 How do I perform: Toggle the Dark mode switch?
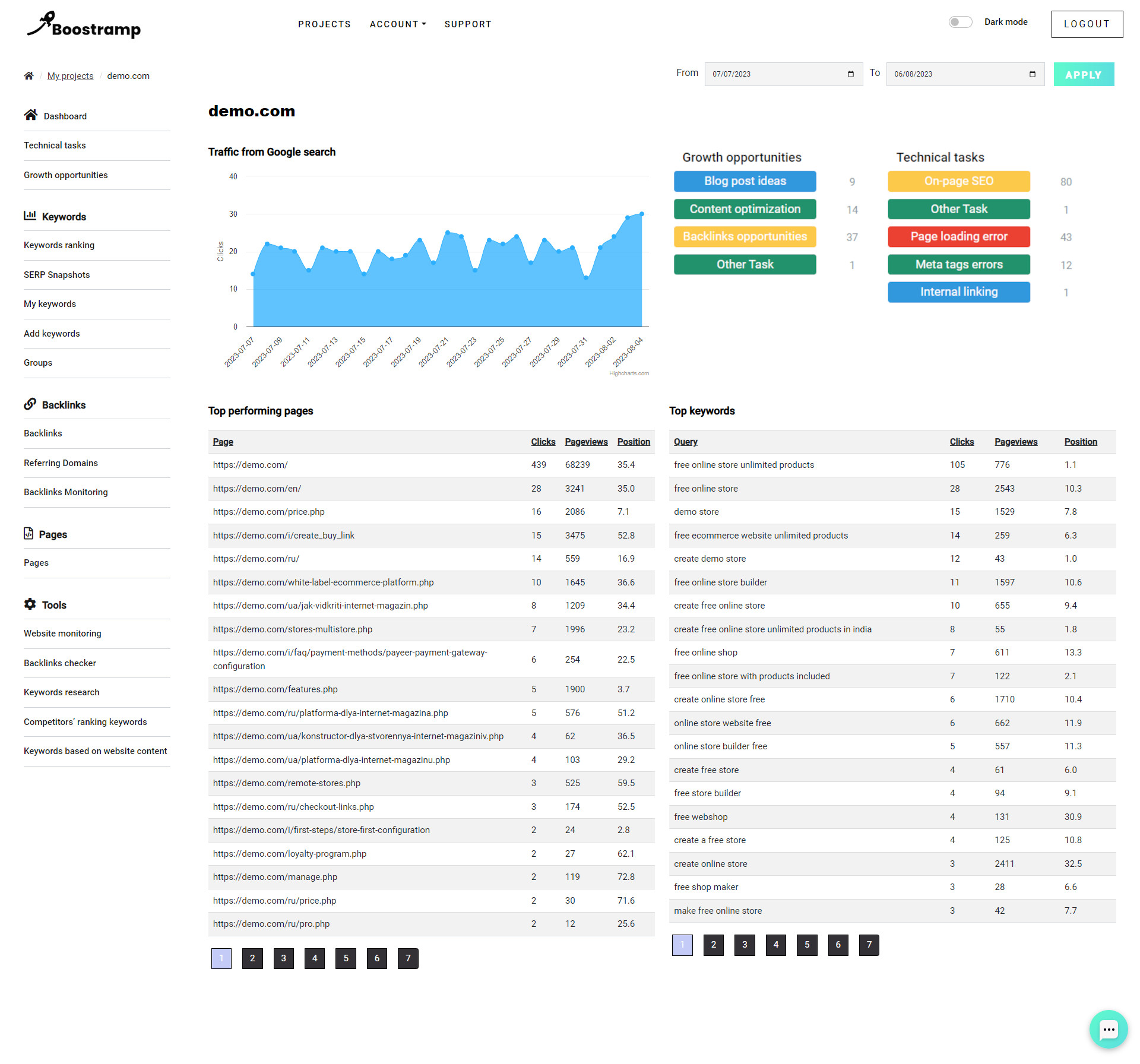click(x=959, y=22)
